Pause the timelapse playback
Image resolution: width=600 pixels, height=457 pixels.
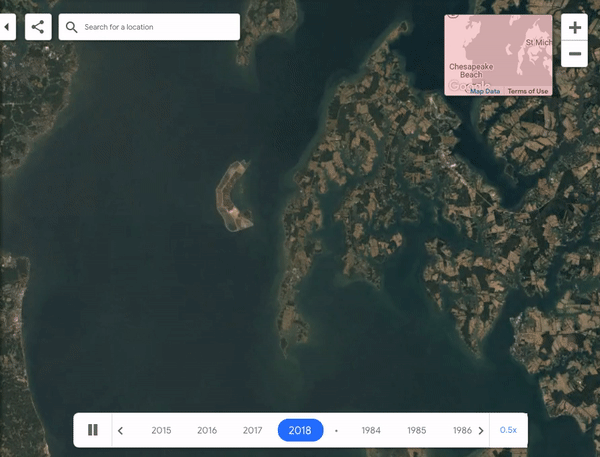[93, 430]
